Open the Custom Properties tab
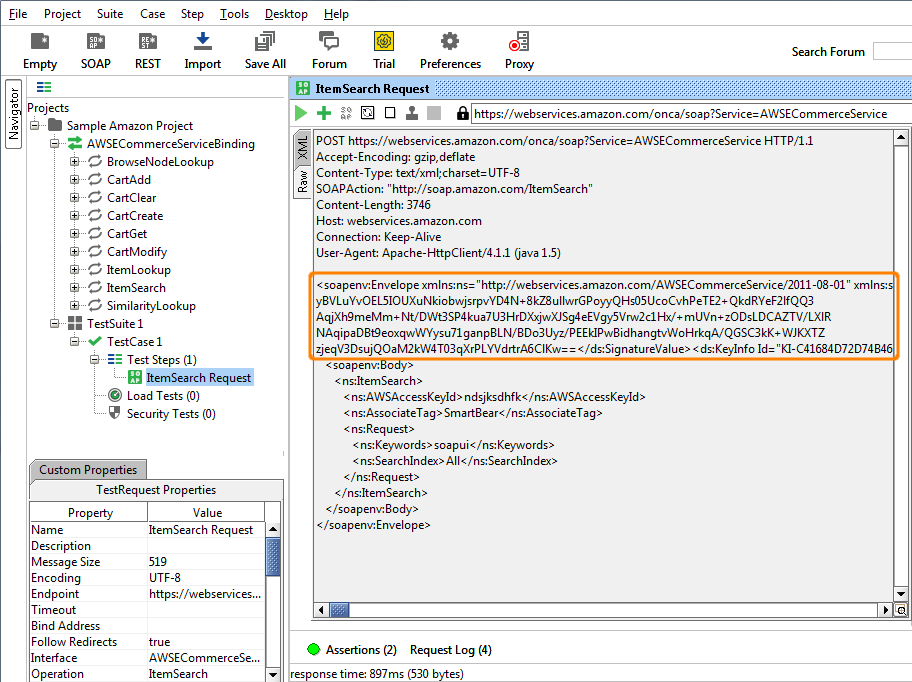The image size is (912, 682). tap(88, 469)
